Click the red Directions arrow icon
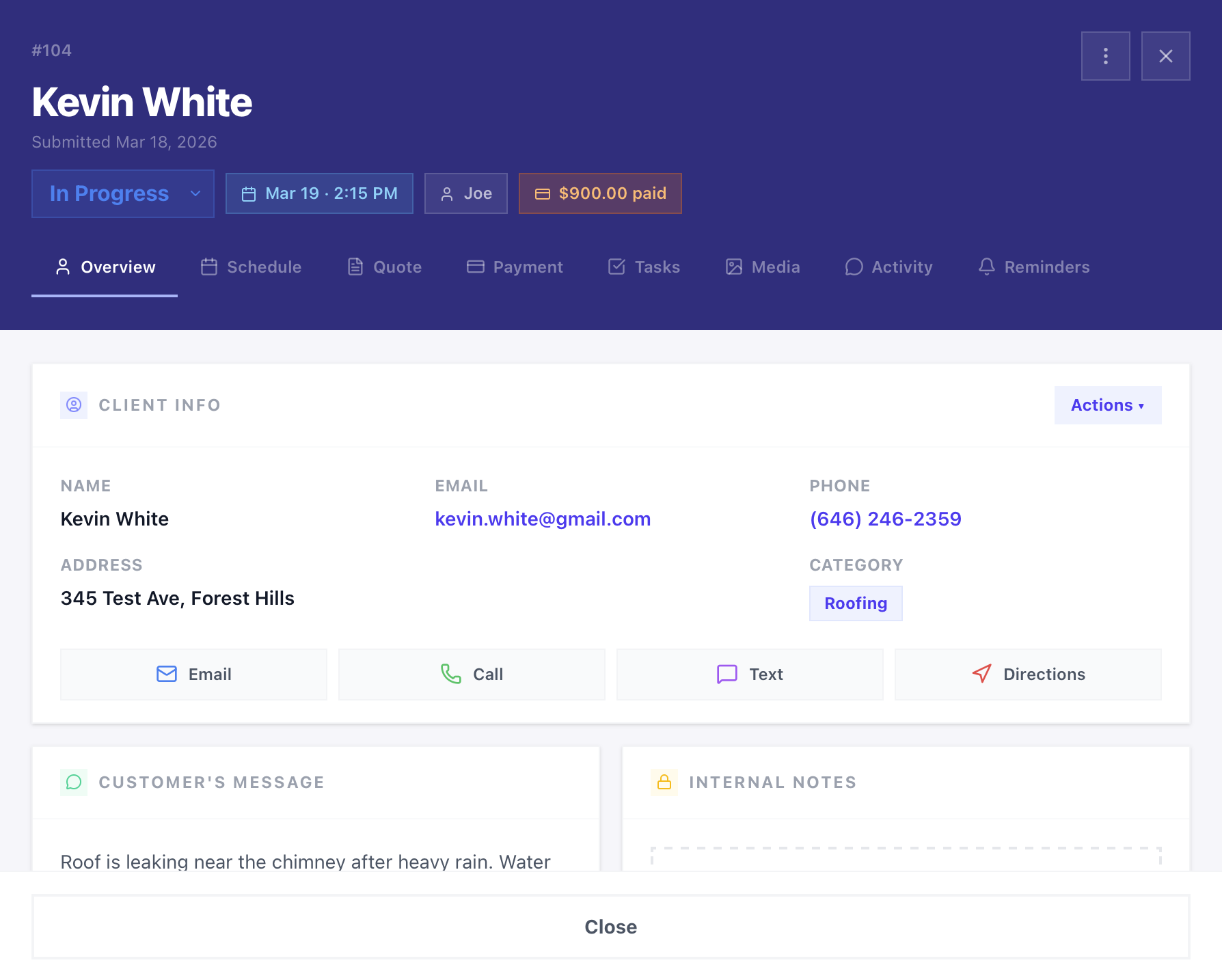The image size is (1222, 980). click(981, 674)
